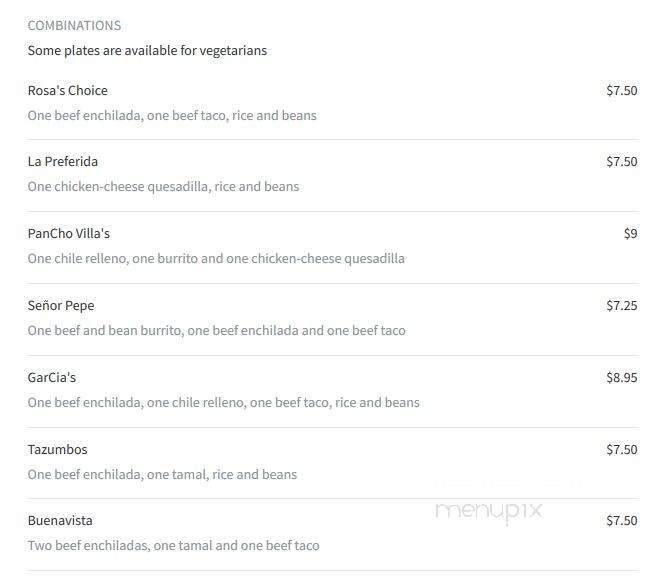This screenshot has width=650, height=579.
Task: Click the COMBINATIONS section heading
Action: pyautogui.click(x=74, y=25)
